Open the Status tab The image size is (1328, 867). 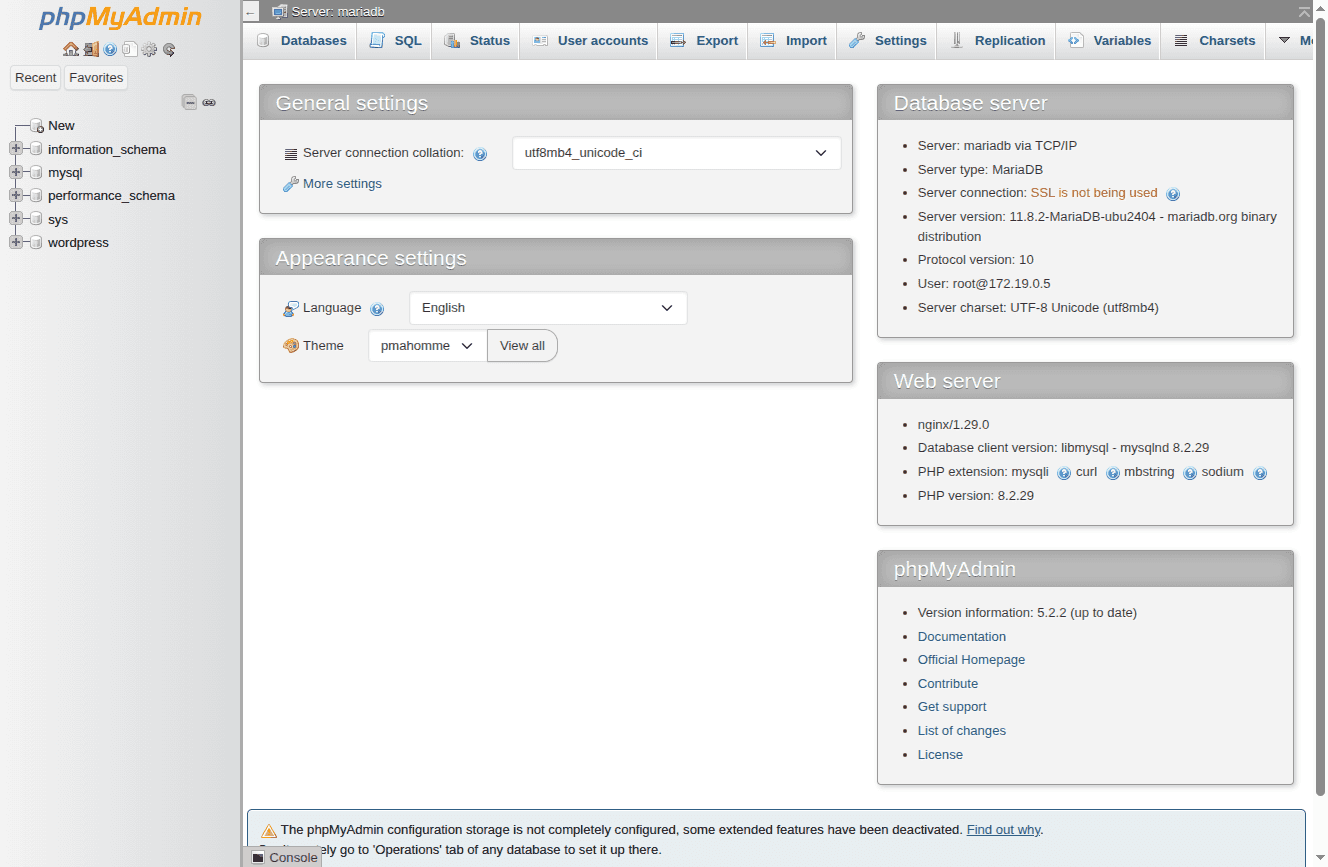[x=476, y=41]
